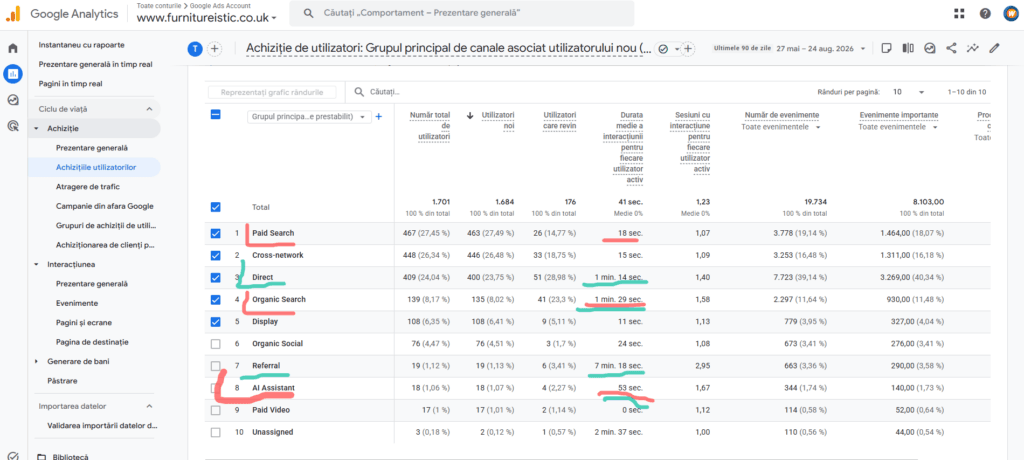Viewport: 1024px width, 460px height.
Task: Open Toate evenimentele under Număr de evenimente
Action: pos(780,127)
